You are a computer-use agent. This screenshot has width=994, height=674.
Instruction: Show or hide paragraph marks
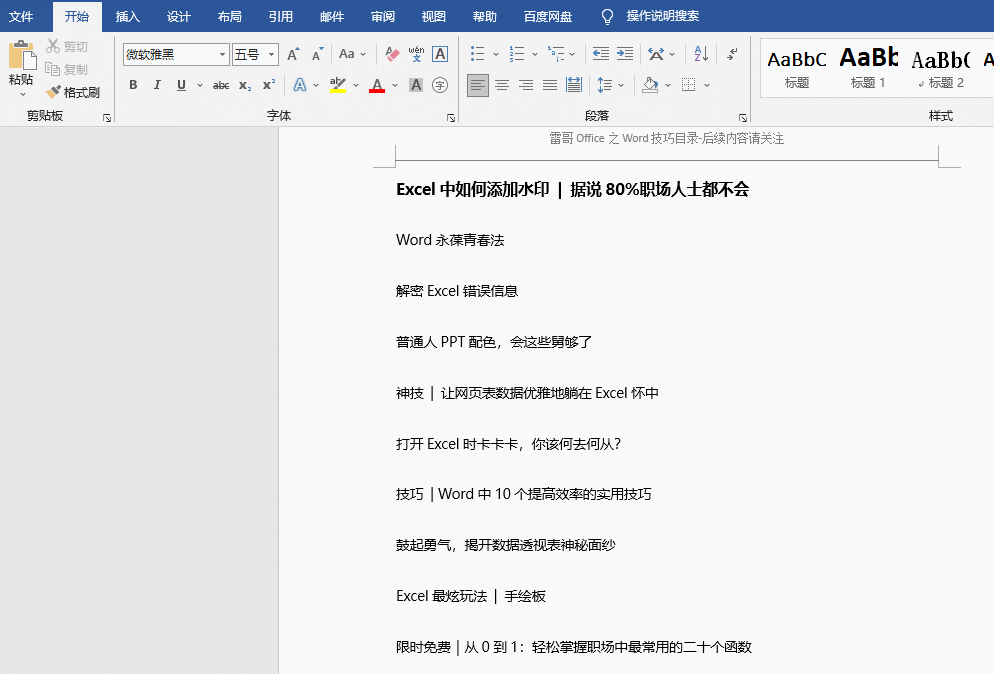(x=732, y=55)
